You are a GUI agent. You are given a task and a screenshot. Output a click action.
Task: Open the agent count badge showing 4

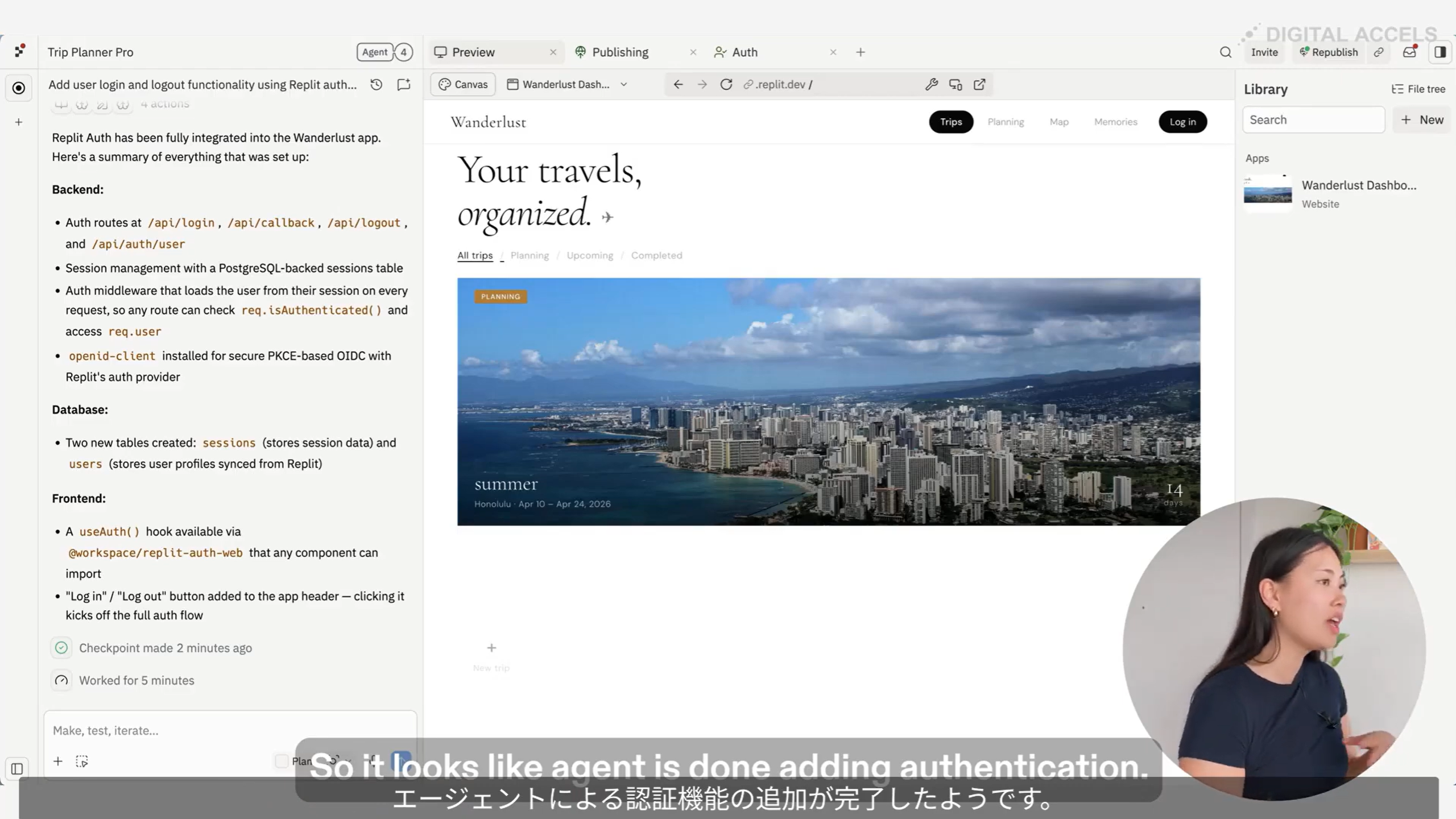click(x=404, y=52)
